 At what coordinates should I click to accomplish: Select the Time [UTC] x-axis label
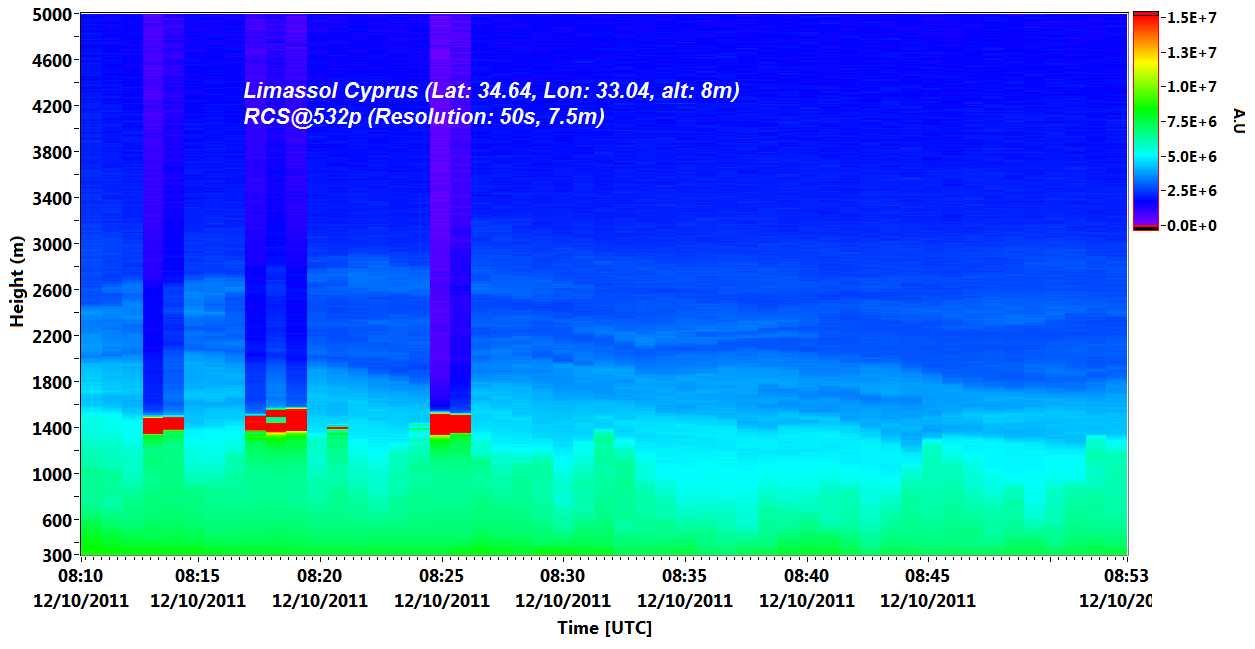click(604, 628)
